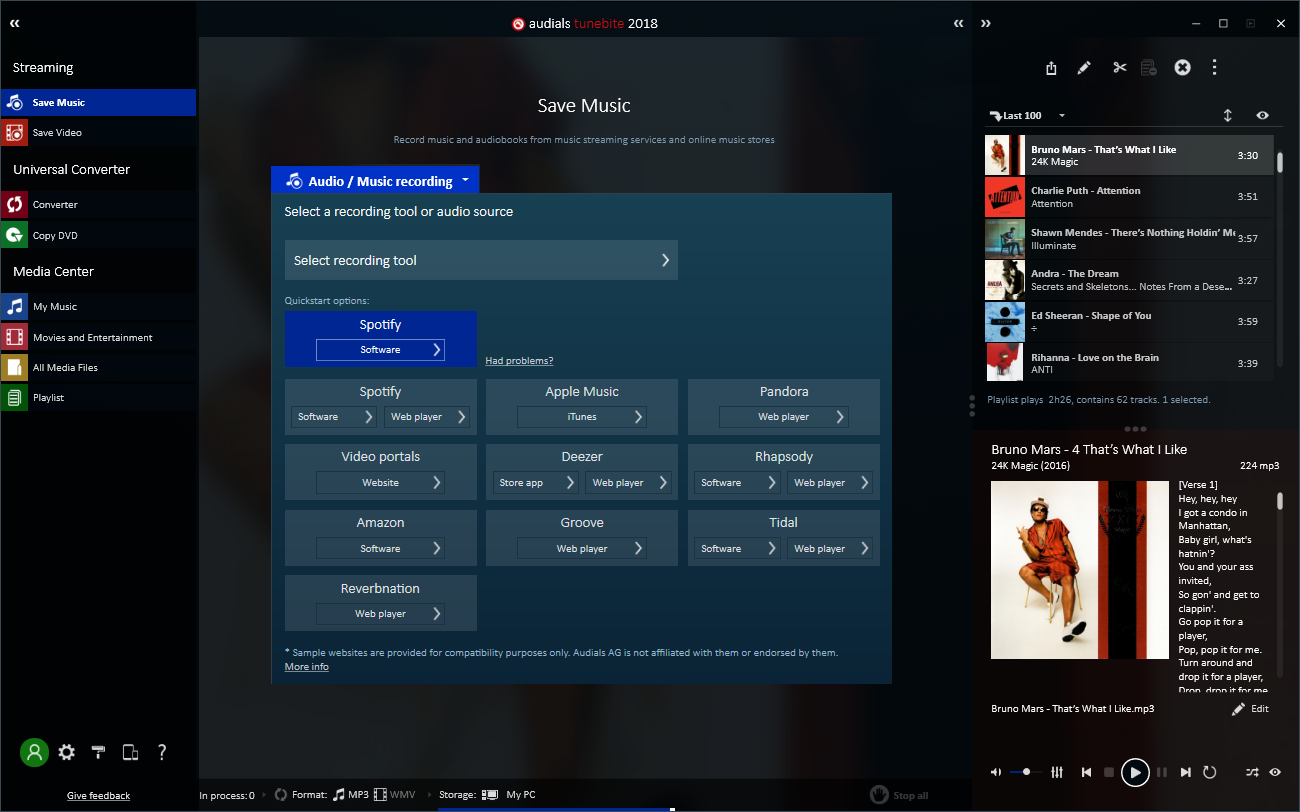Choose Tidal Software option

pyautogui.click(x=736, y=549)
